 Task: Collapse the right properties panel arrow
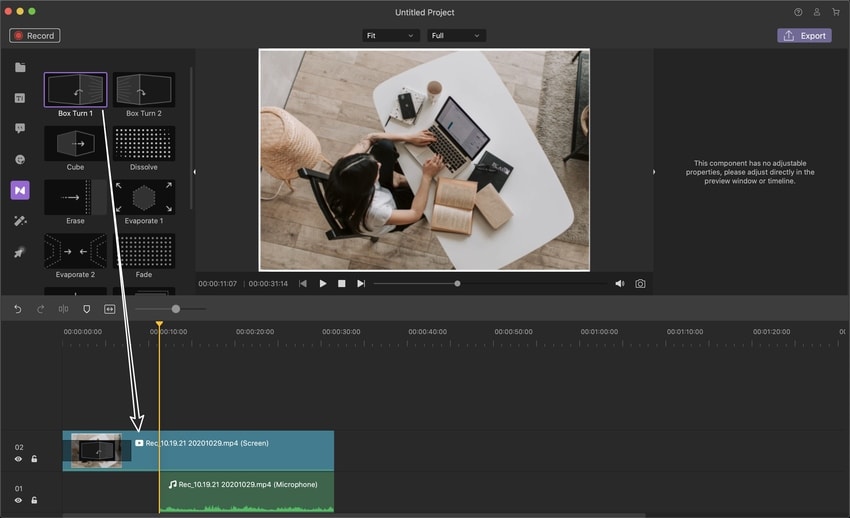click(x=654, y=172)
